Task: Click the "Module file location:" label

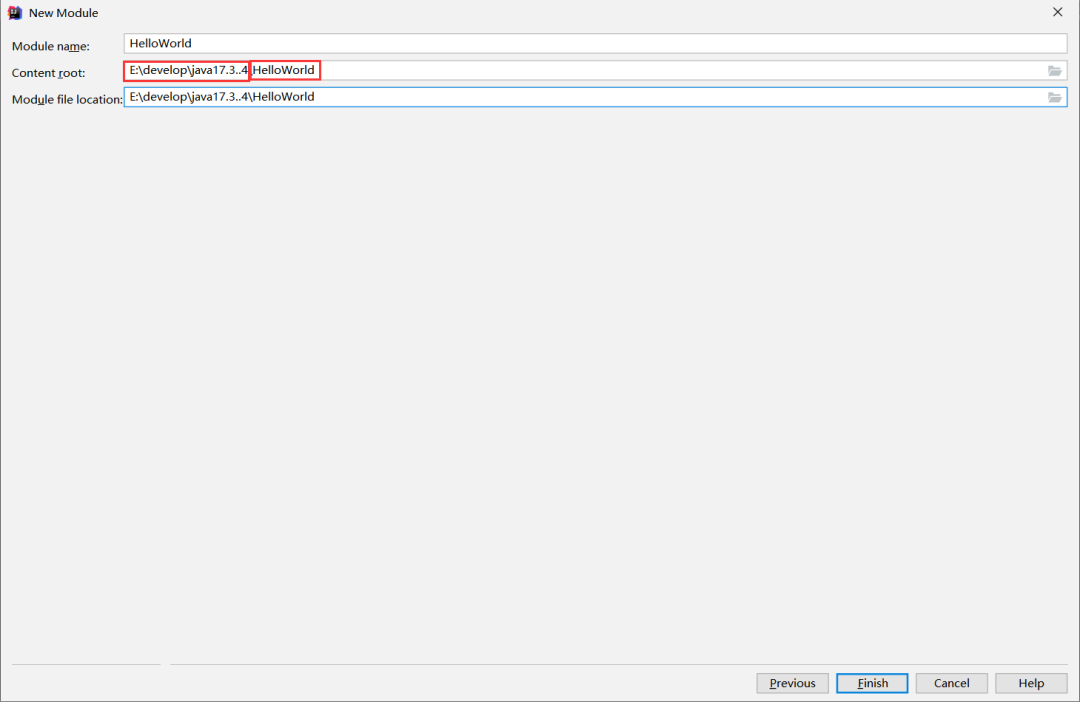Action: [67, 100]
